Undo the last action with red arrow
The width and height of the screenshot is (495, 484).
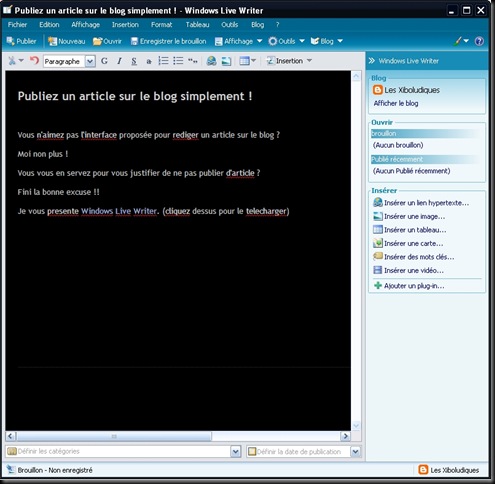34,61
